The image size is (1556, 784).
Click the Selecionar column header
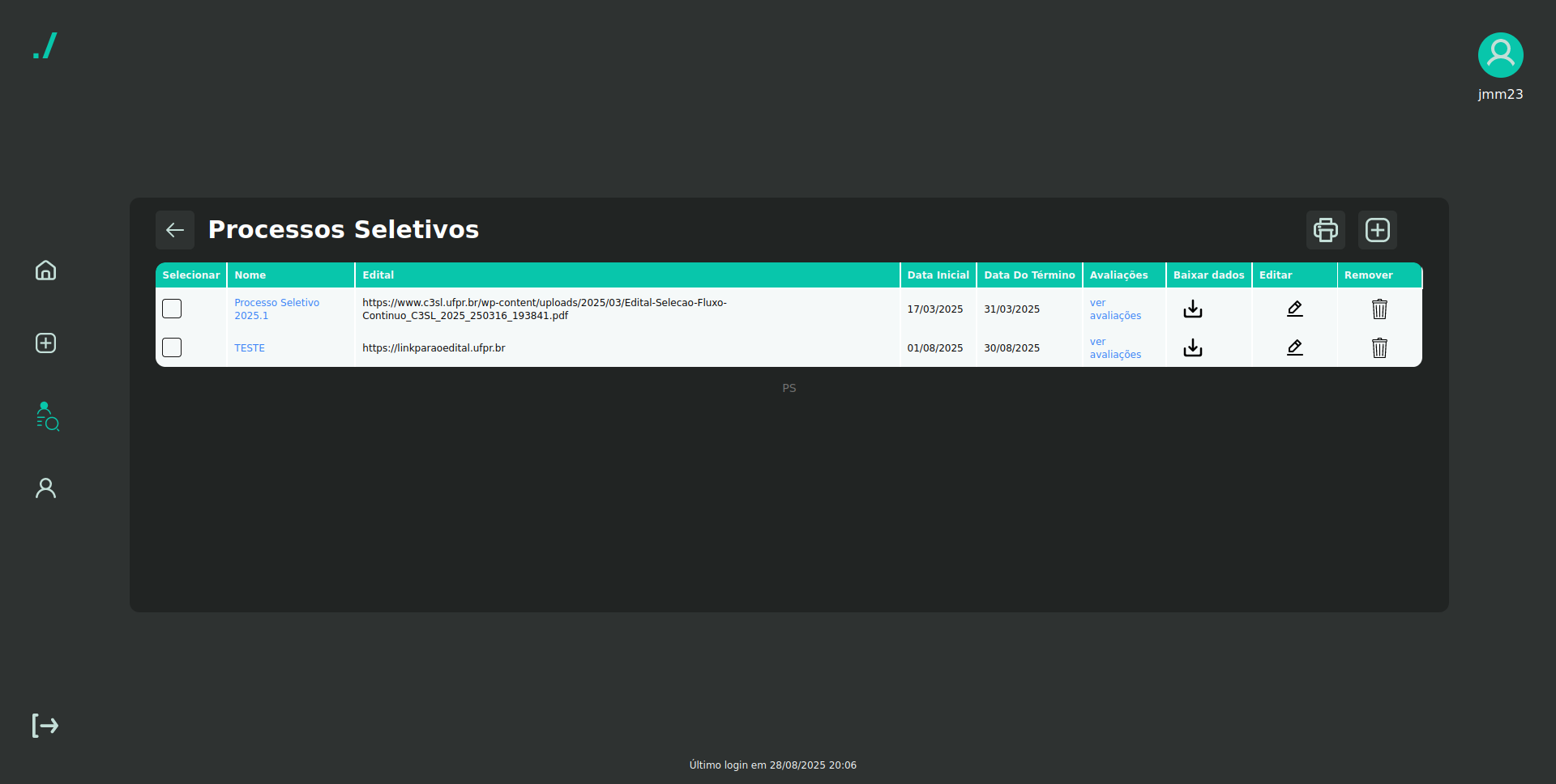click(191, 275)
